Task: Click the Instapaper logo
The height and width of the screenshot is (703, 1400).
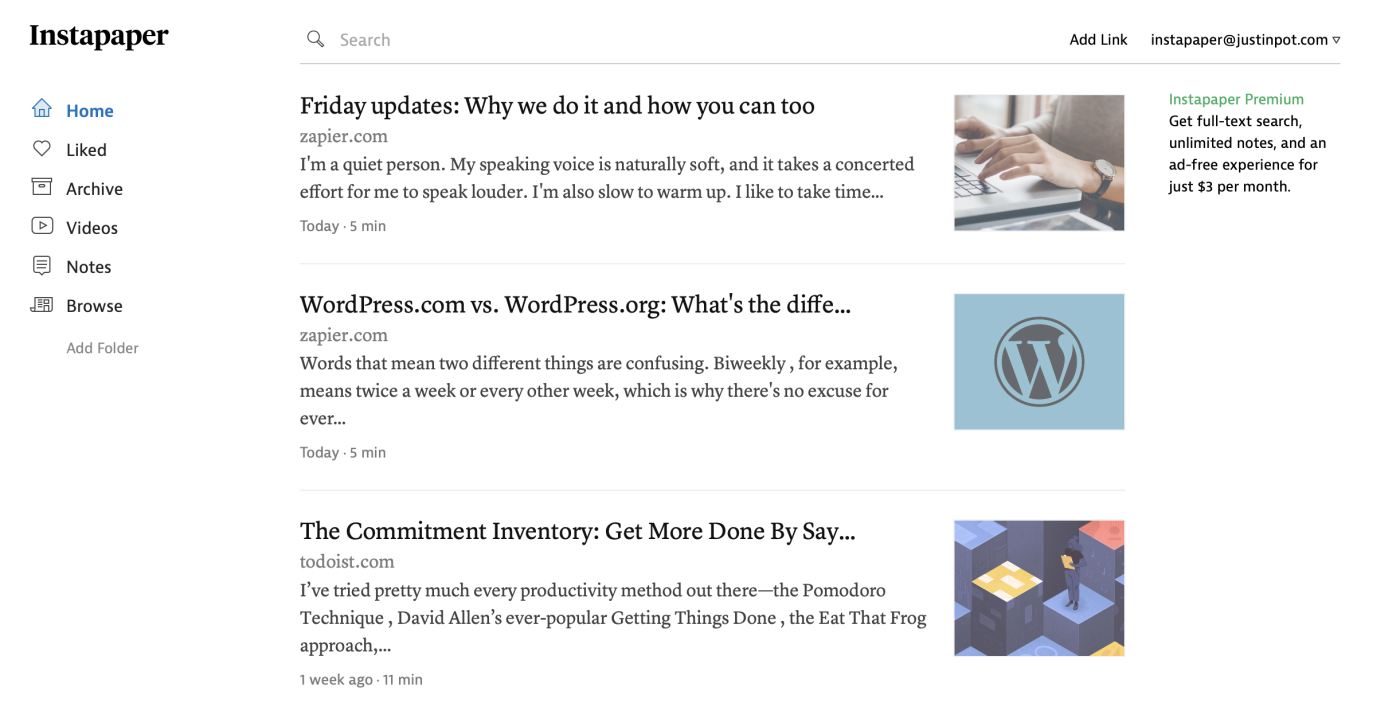Action: pos(99,37)
